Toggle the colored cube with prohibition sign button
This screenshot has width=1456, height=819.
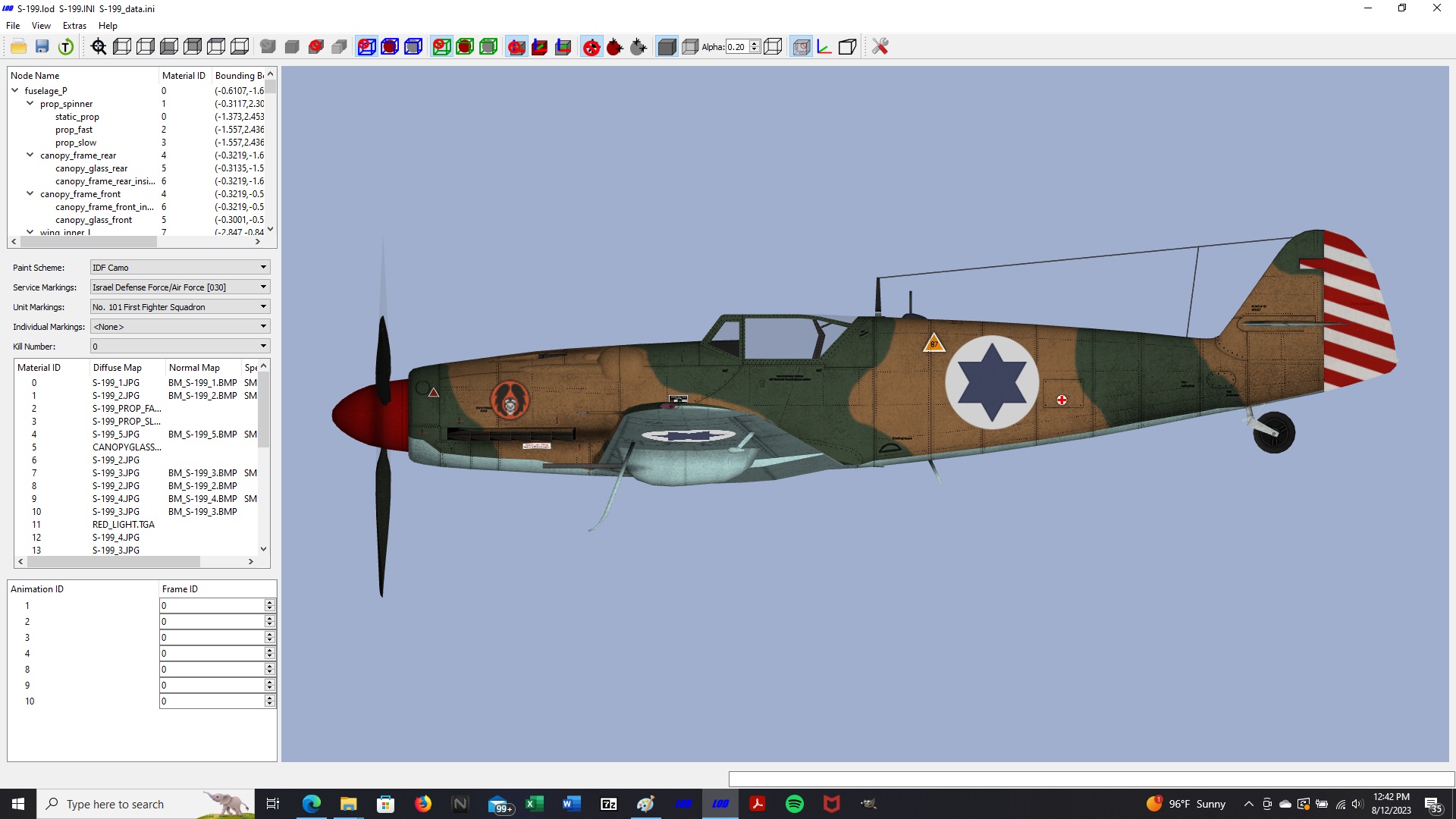tap(516, 47)
